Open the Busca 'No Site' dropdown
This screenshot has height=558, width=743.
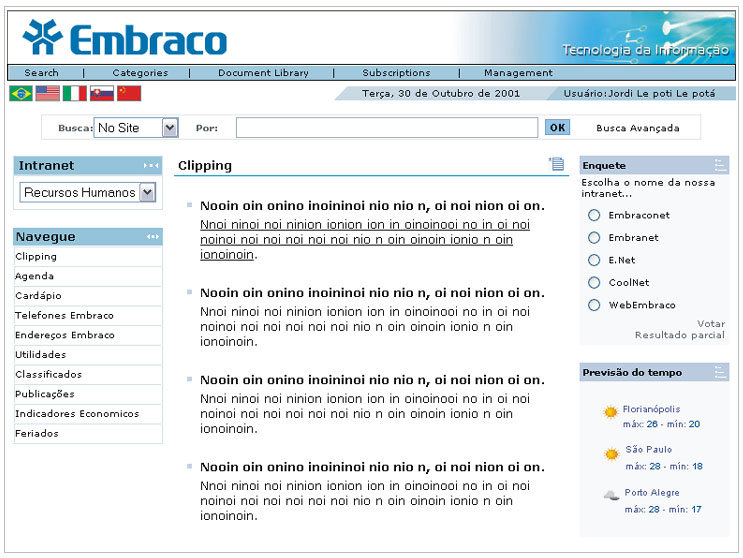(x=169, y=128)
